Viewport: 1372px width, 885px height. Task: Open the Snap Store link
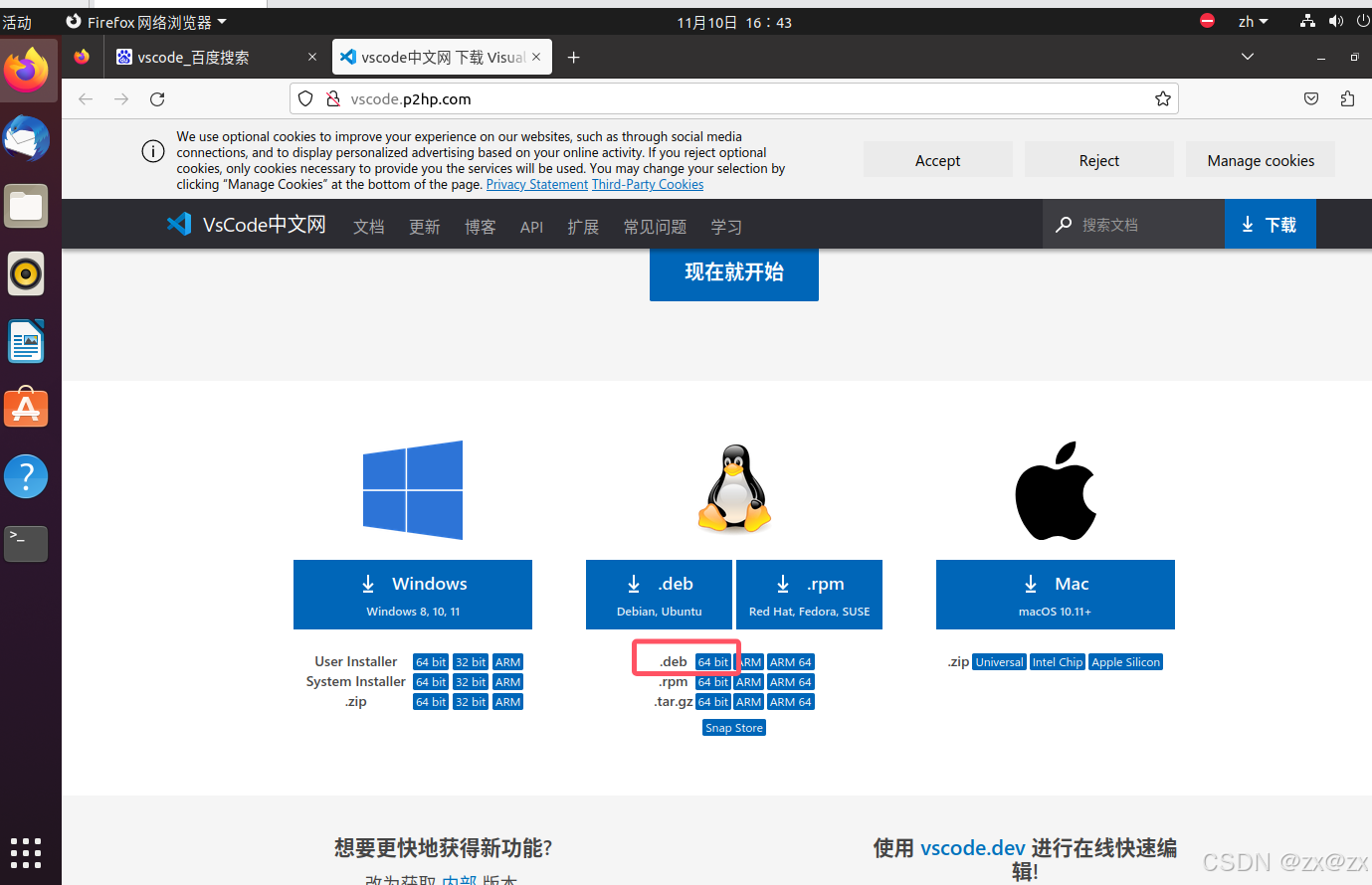734,728
